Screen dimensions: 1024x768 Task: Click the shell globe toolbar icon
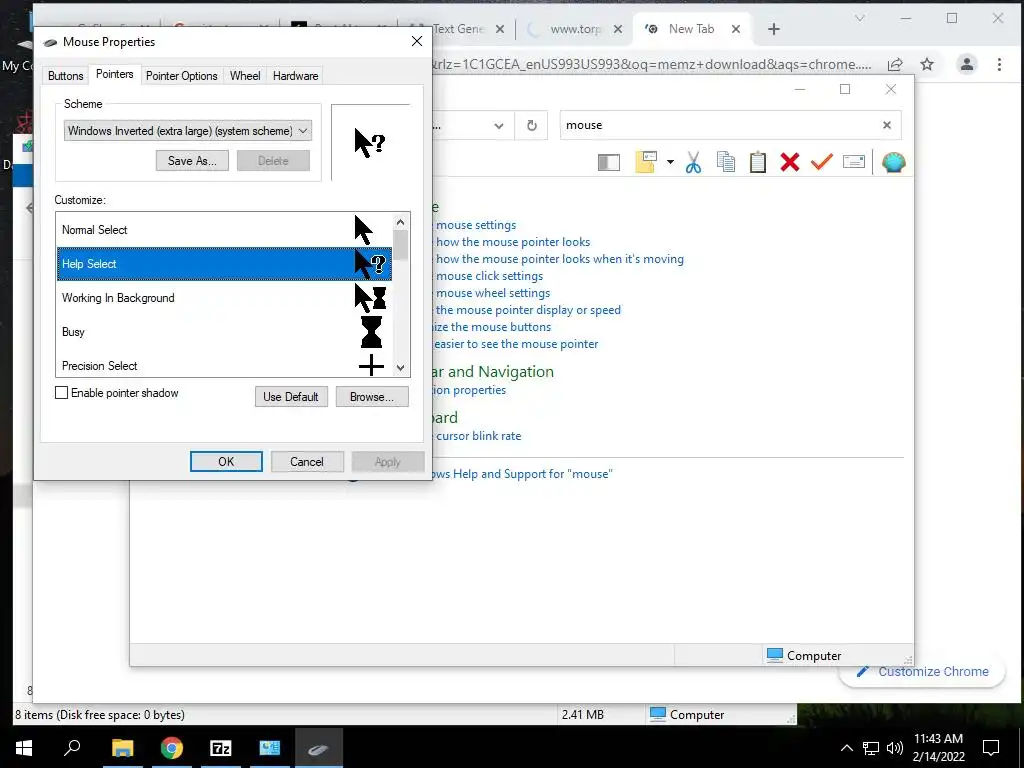pyautogui.click(x=893, y=162)
